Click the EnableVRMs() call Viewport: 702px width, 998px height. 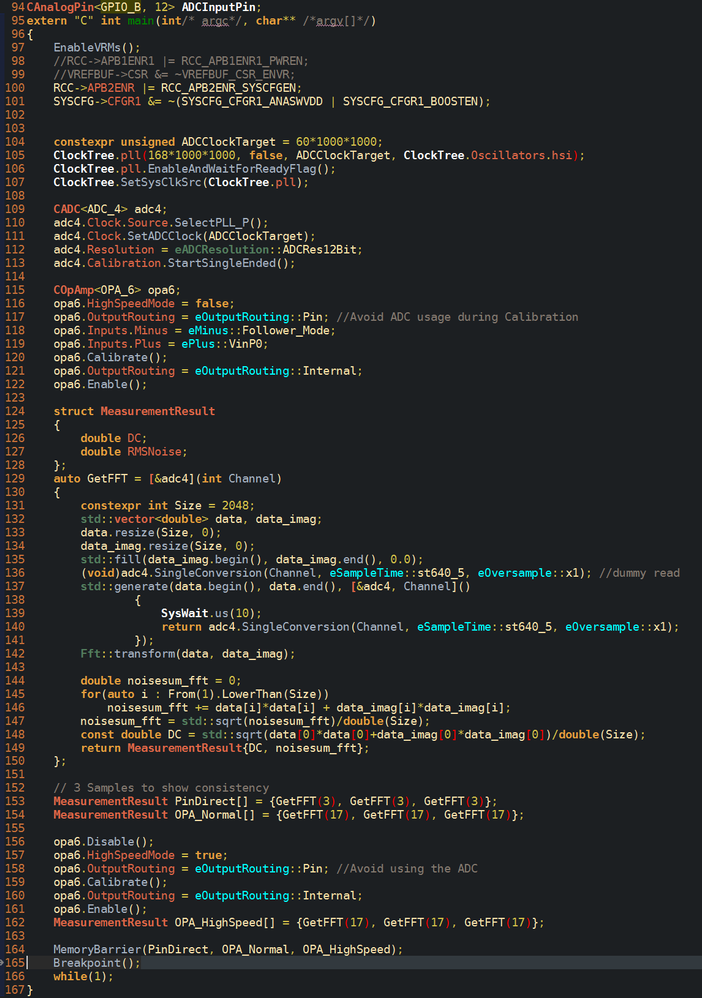click(x=97, y=47)
